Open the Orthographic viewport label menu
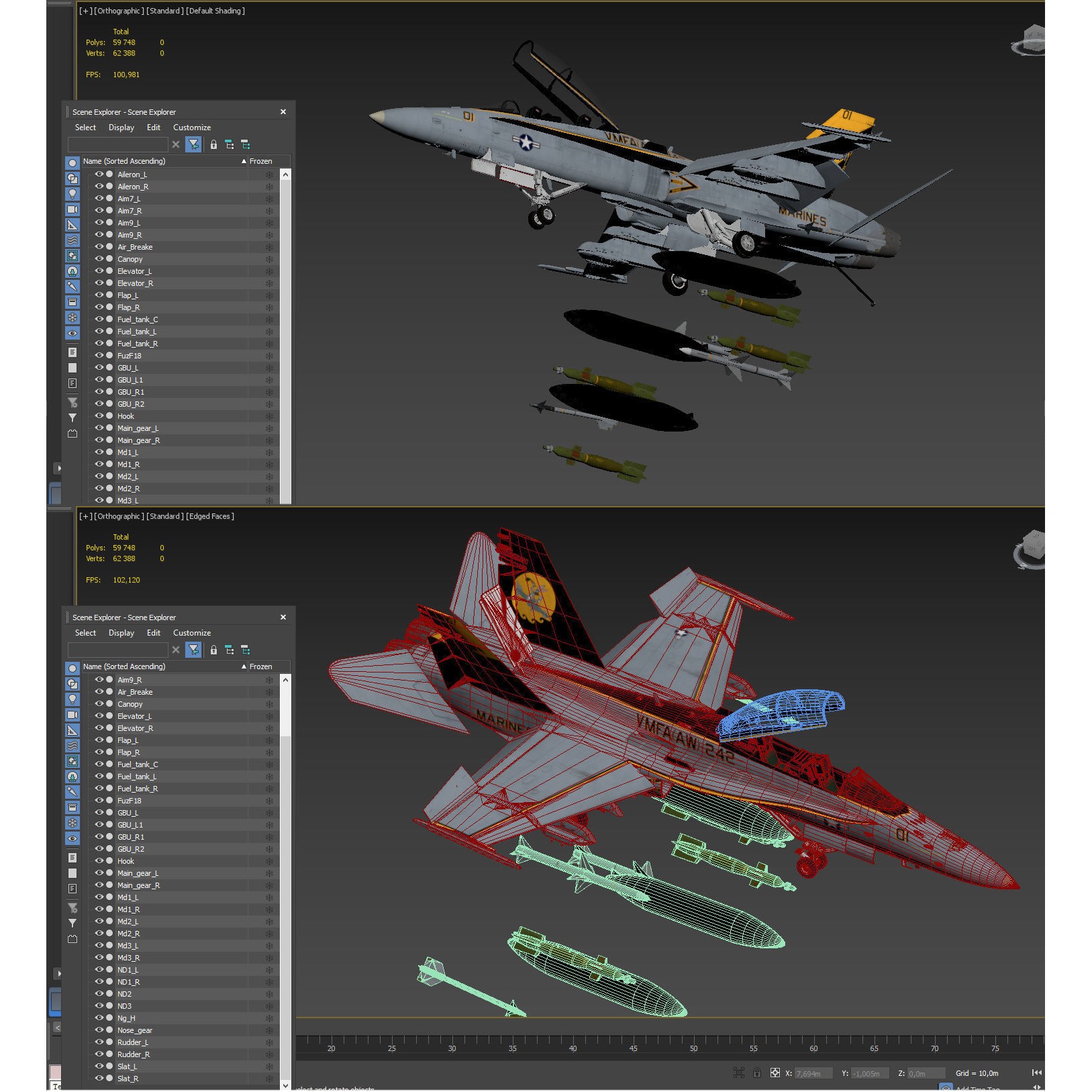 (119, 11)
